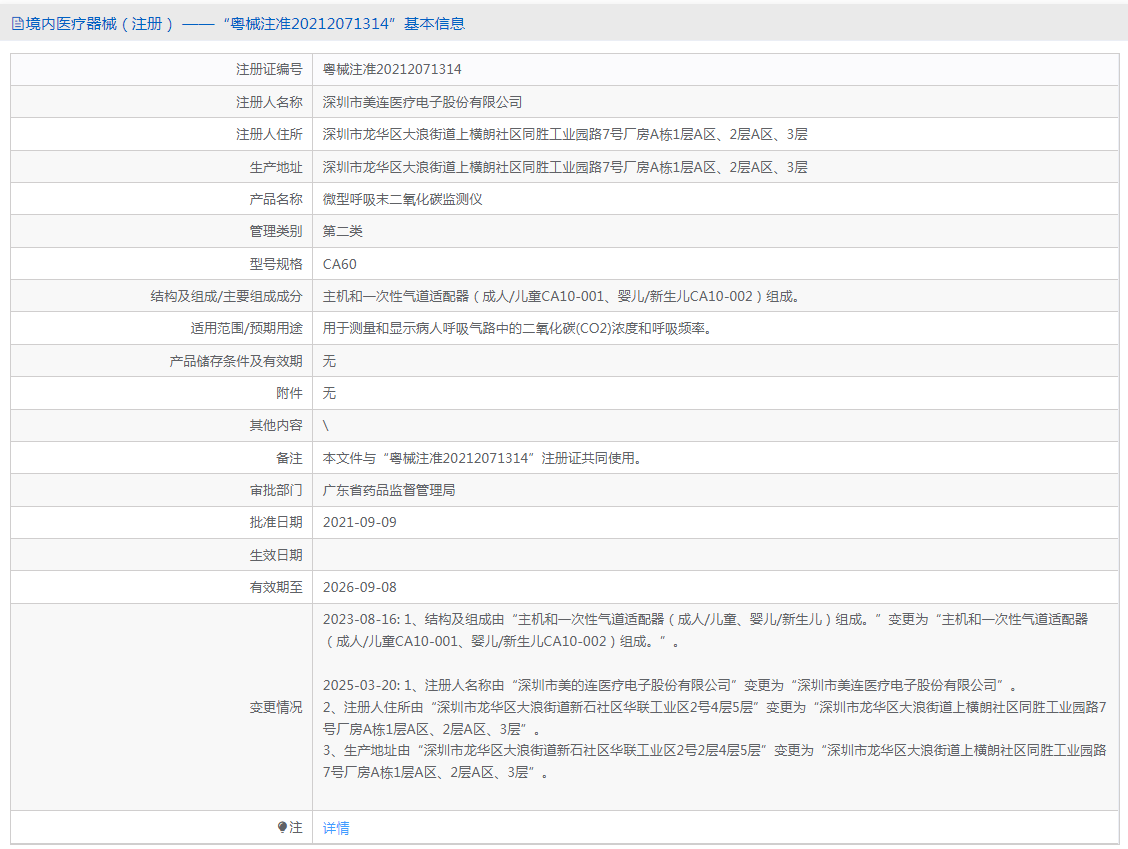This screenshot has width=1128, height=849.
Task: Click the 审批部门 label
Action: click(x=276, y=490)
